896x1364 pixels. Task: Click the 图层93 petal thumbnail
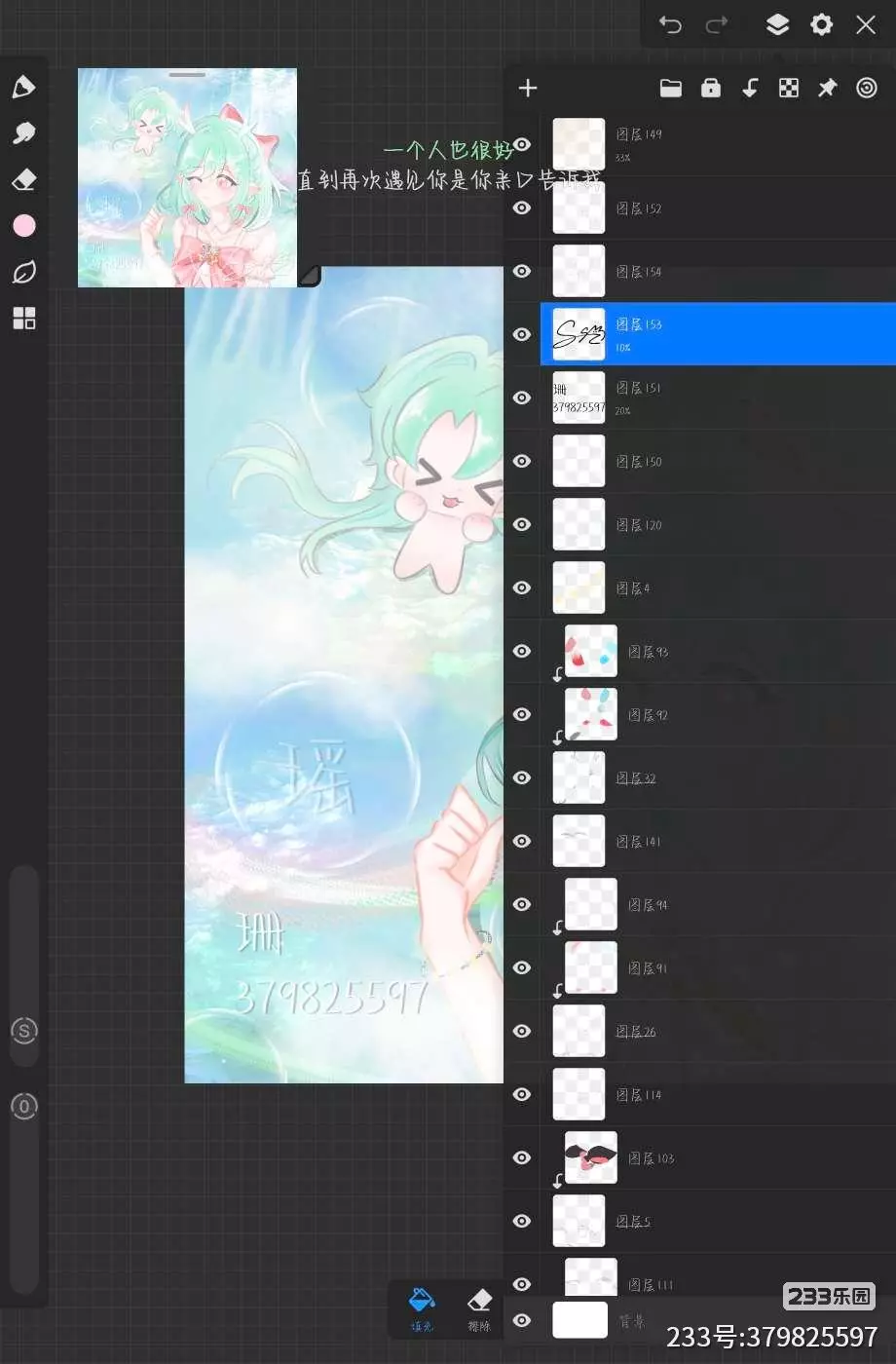click(591, 651)
